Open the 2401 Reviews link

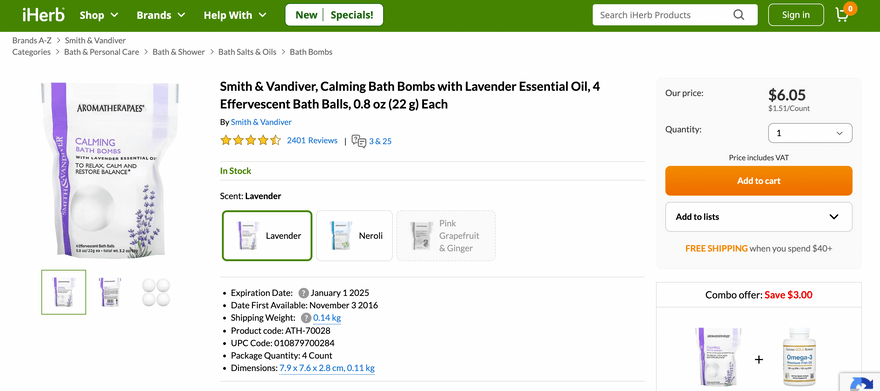312,140
